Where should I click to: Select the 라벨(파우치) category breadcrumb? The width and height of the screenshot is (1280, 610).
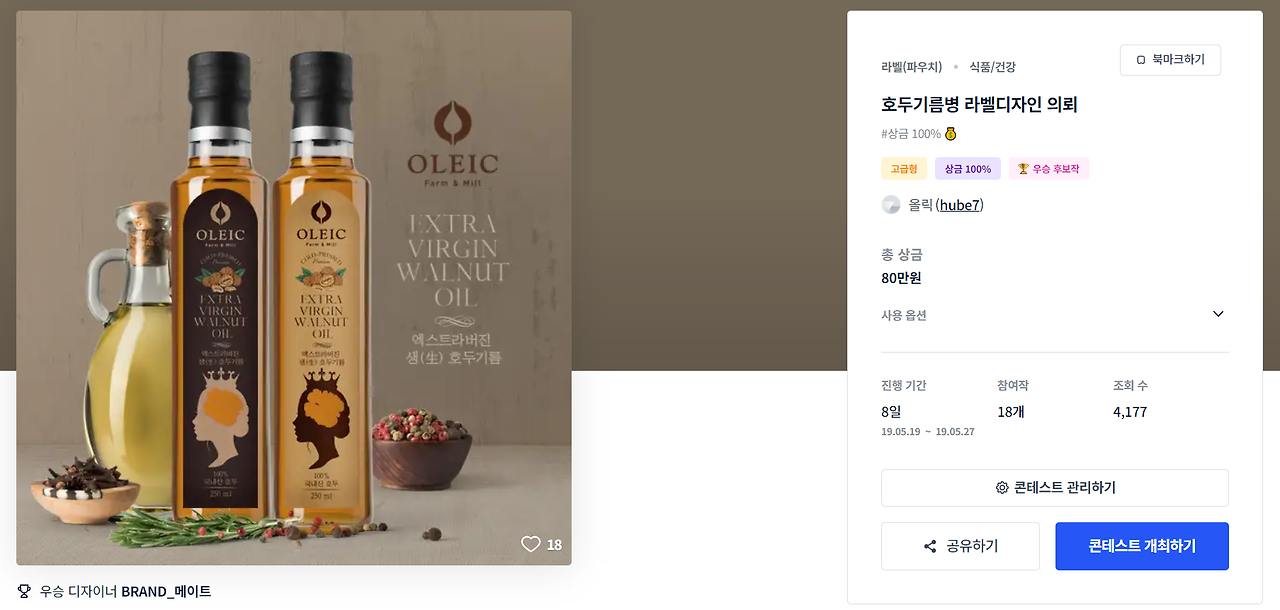click(x=911, y=67)
